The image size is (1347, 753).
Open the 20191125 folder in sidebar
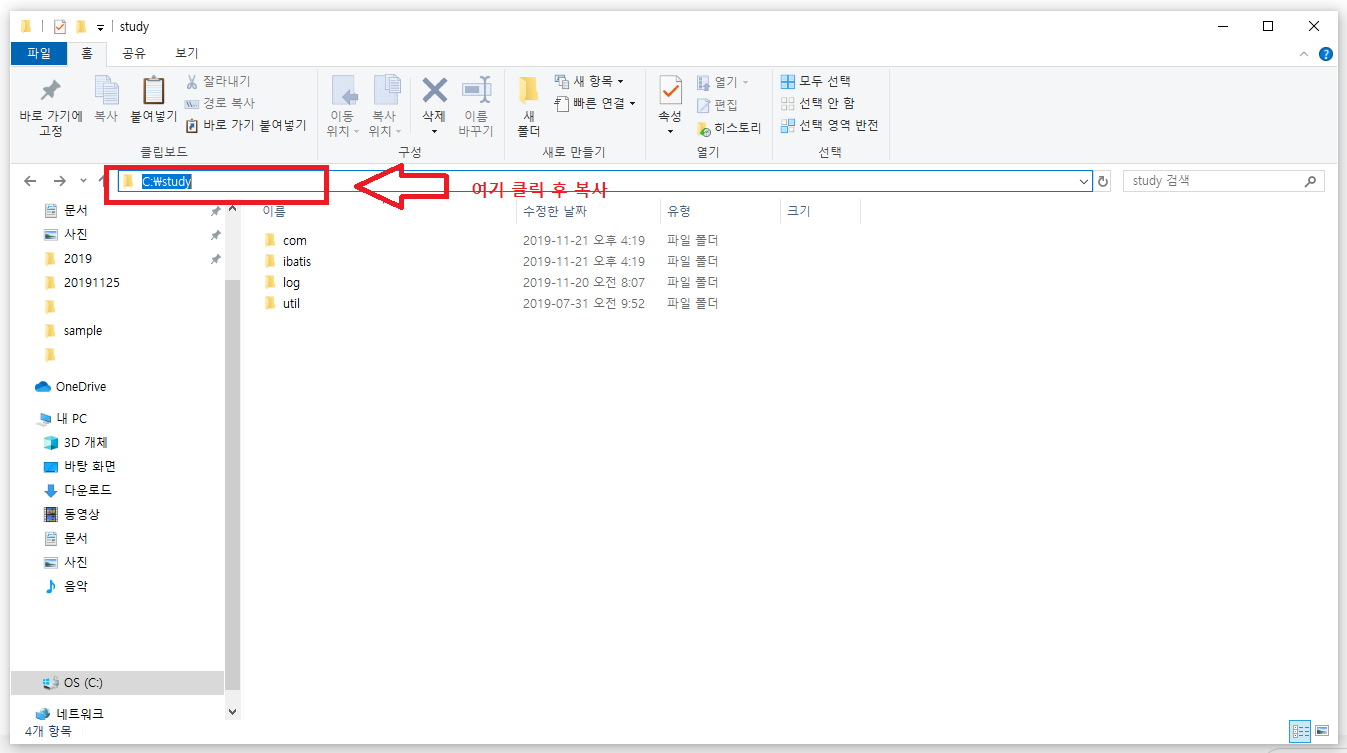[x=91, y=282]
